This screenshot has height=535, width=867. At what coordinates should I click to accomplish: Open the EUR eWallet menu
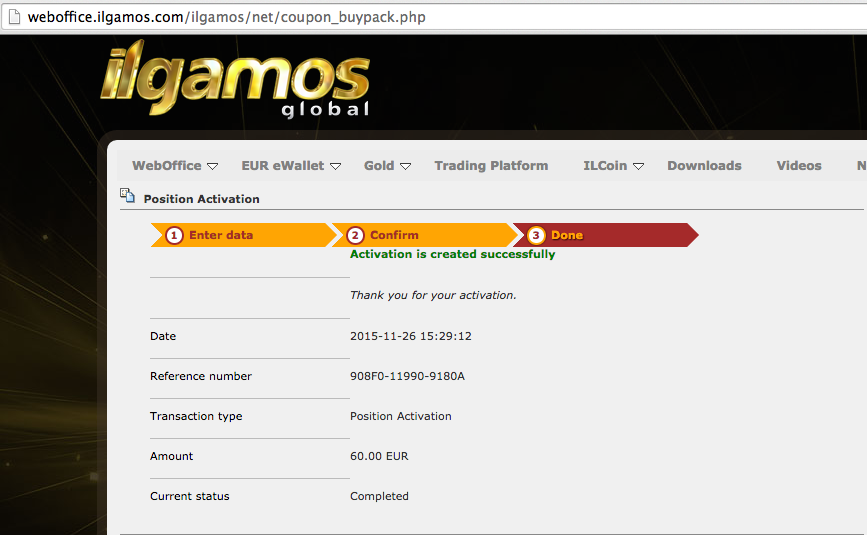283,166
